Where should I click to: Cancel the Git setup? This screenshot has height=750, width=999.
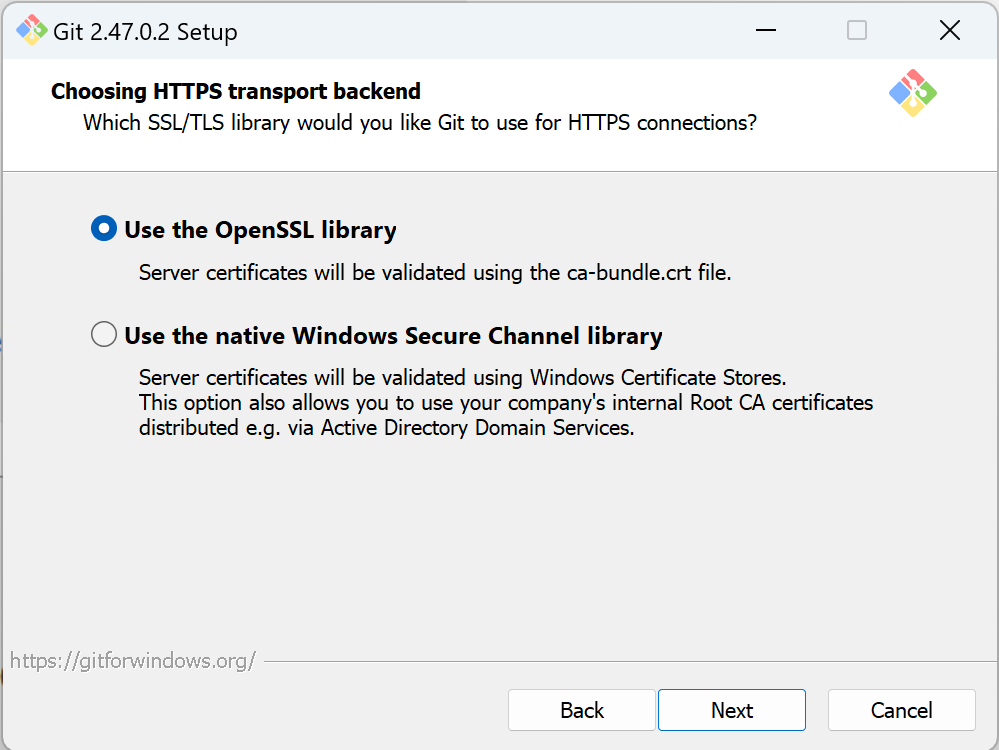[902, 710]
